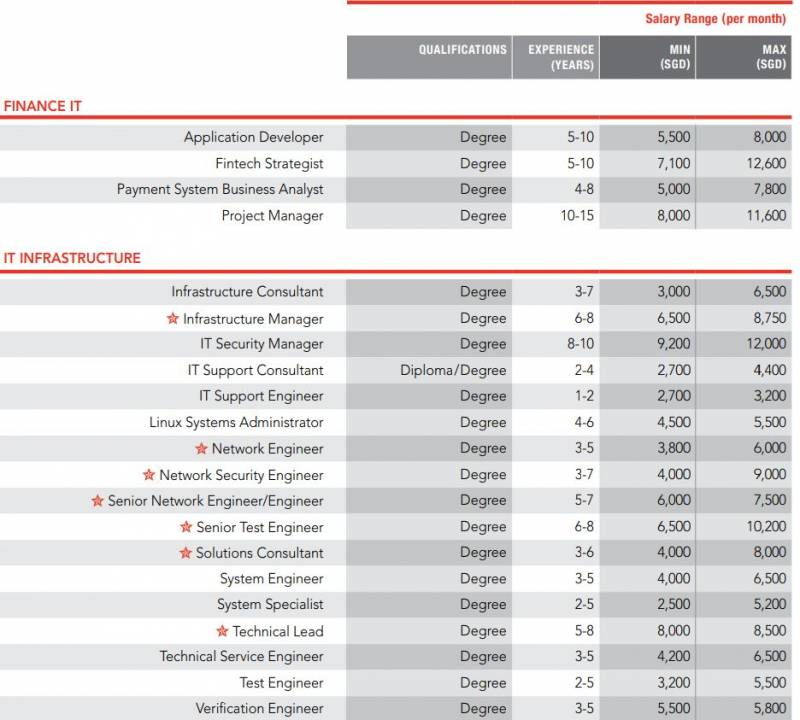The image size is (800, 720).
Task: Click the star beside Solutions Consultant
Action: 185,553
